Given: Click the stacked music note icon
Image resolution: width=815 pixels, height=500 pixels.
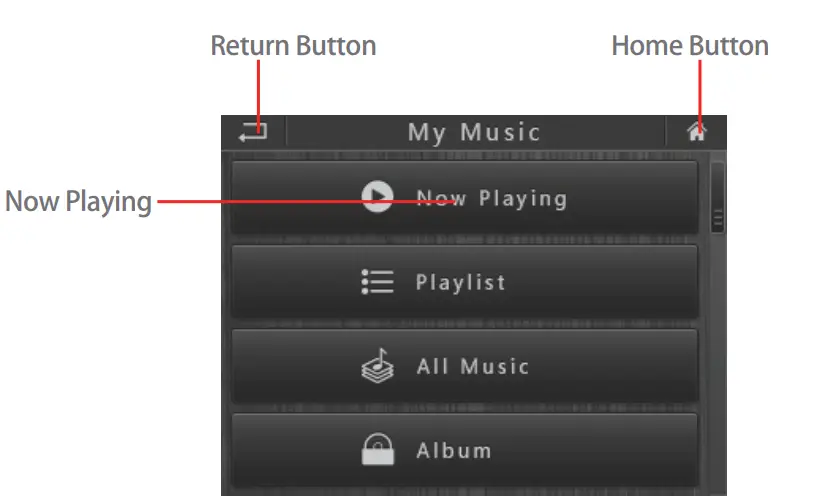Looking at the screenshot, I should (x=377, y=366).
